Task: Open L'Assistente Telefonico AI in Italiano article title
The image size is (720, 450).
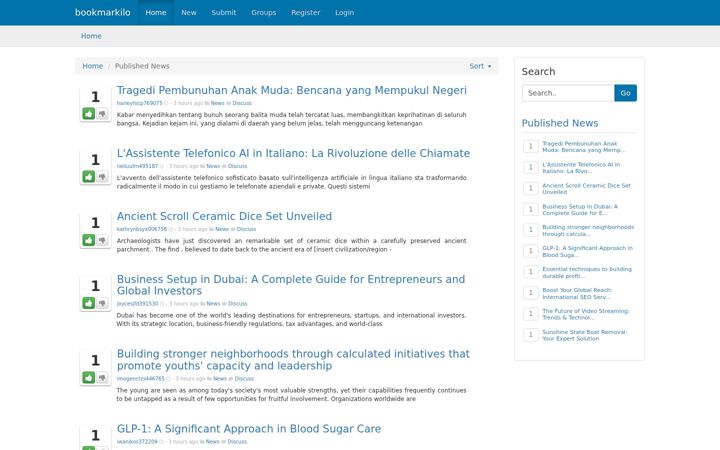Action: [293, 153]
